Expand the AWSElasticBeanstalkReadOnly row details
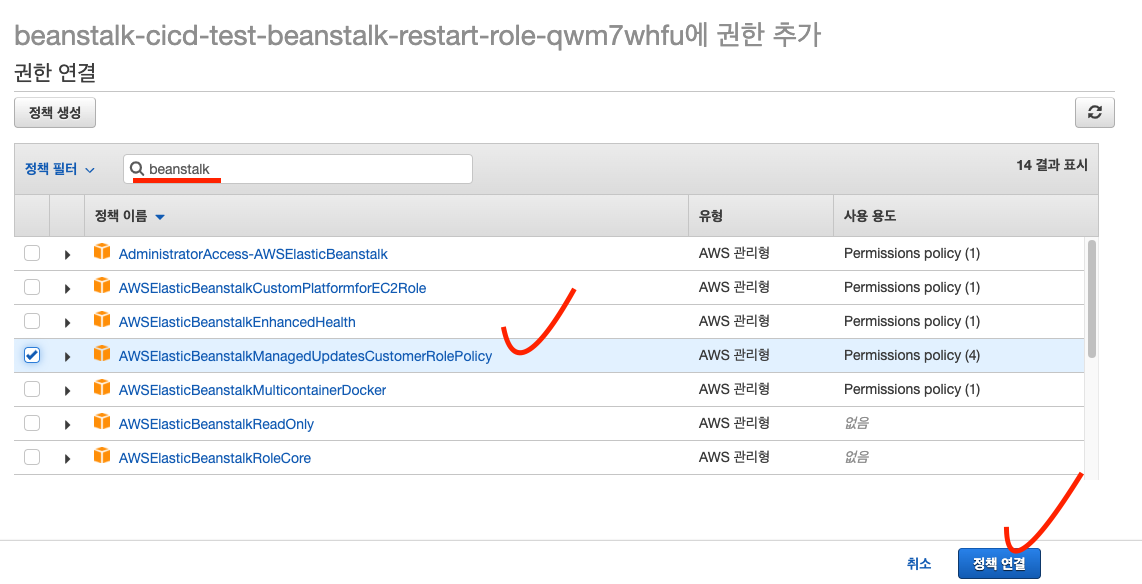The height and width of the screenshot is (584, 1142). [x=67, y=425]
